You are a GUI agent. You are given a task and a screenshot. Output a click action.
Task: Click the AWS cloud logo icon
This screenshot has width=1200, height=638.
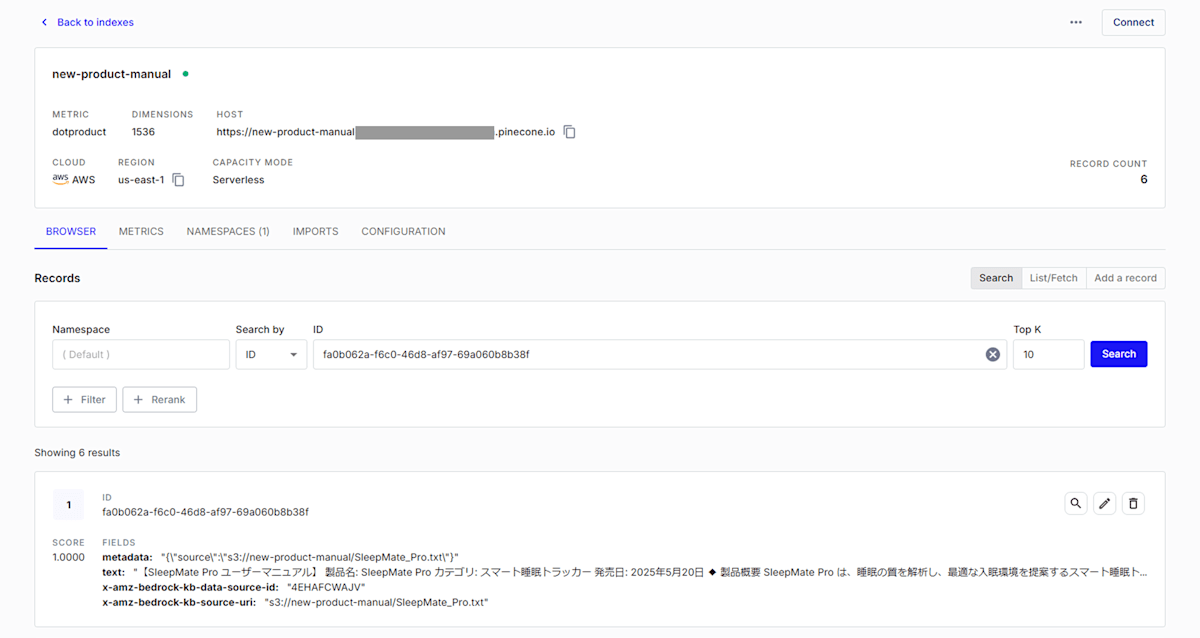coord(60,179)
